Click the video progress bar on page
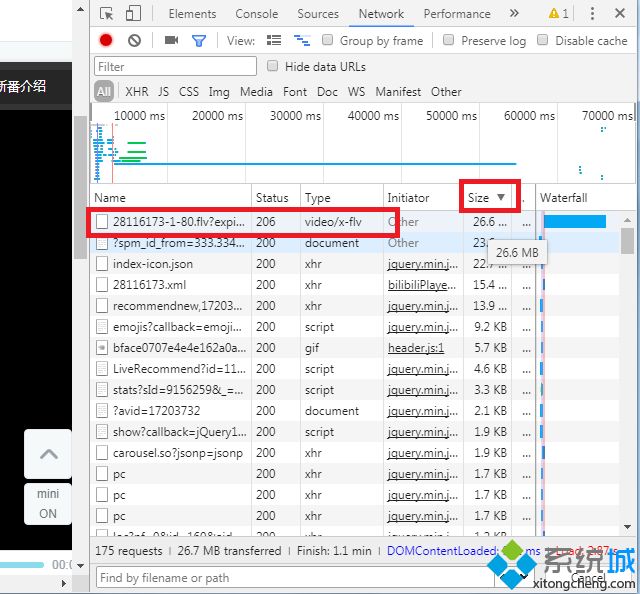640x594 pixels. (22, 565)
